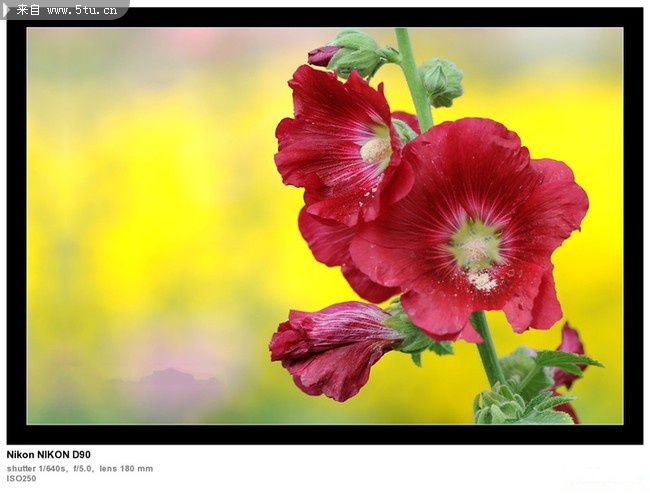Select the Nikon NIKON D90 camera title

click(48, 455)
